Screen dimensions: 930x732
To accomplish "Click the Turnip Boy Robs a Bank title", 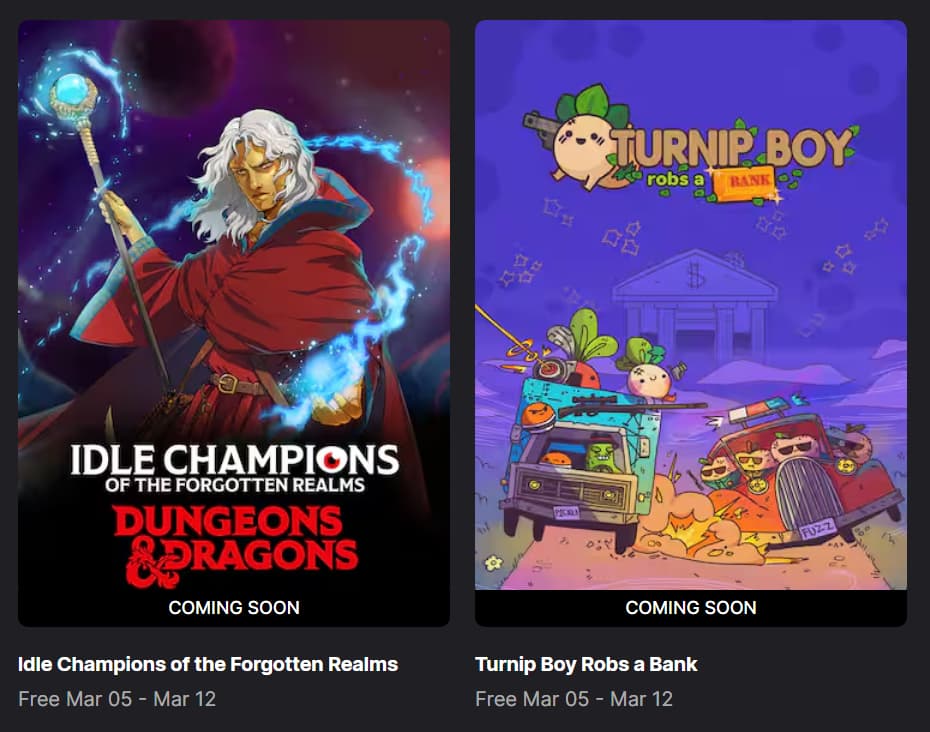I will tap(586, 664).
